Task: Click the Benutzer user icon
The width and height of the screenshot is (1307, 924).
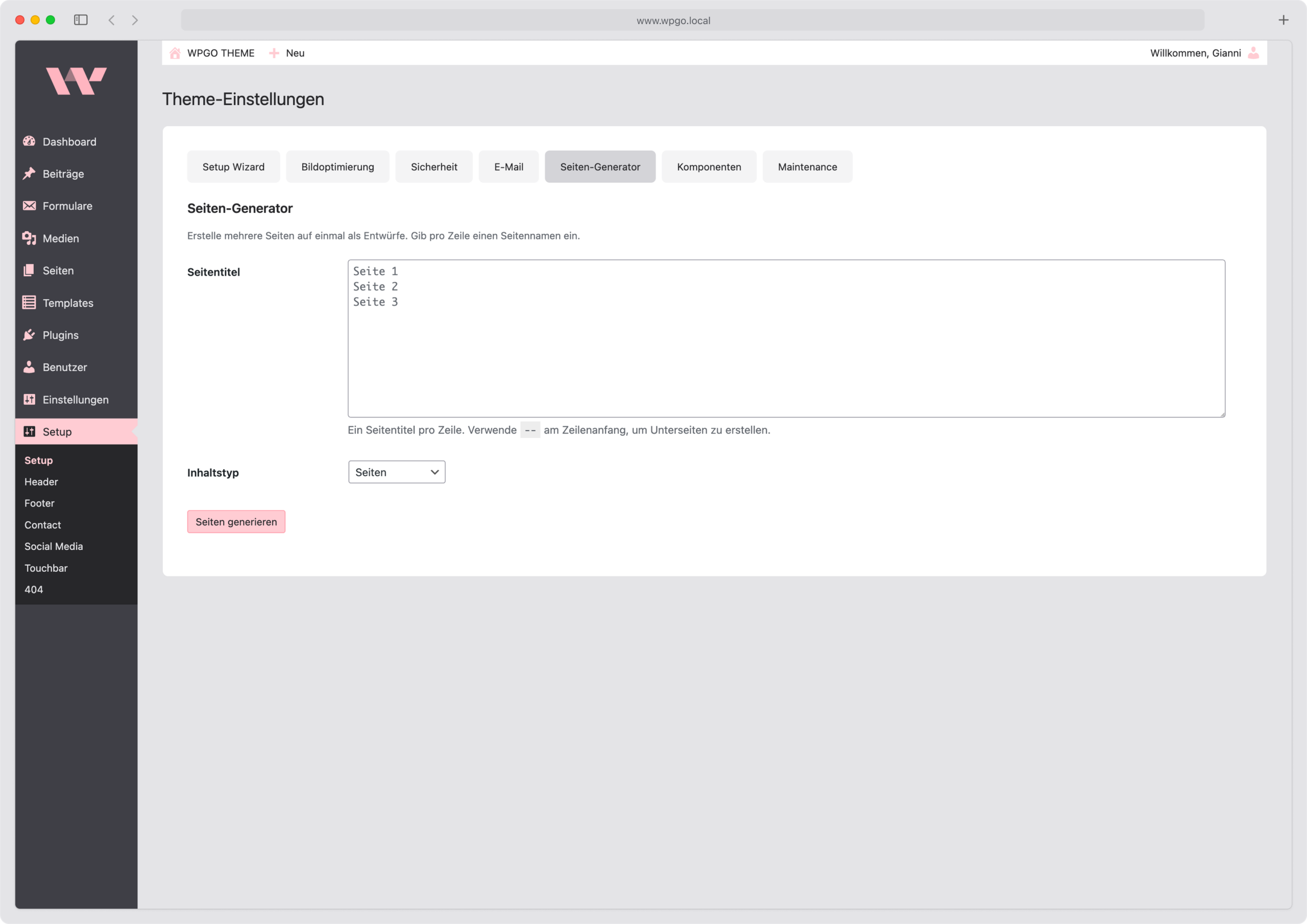Action: click(x=30, y=367)
